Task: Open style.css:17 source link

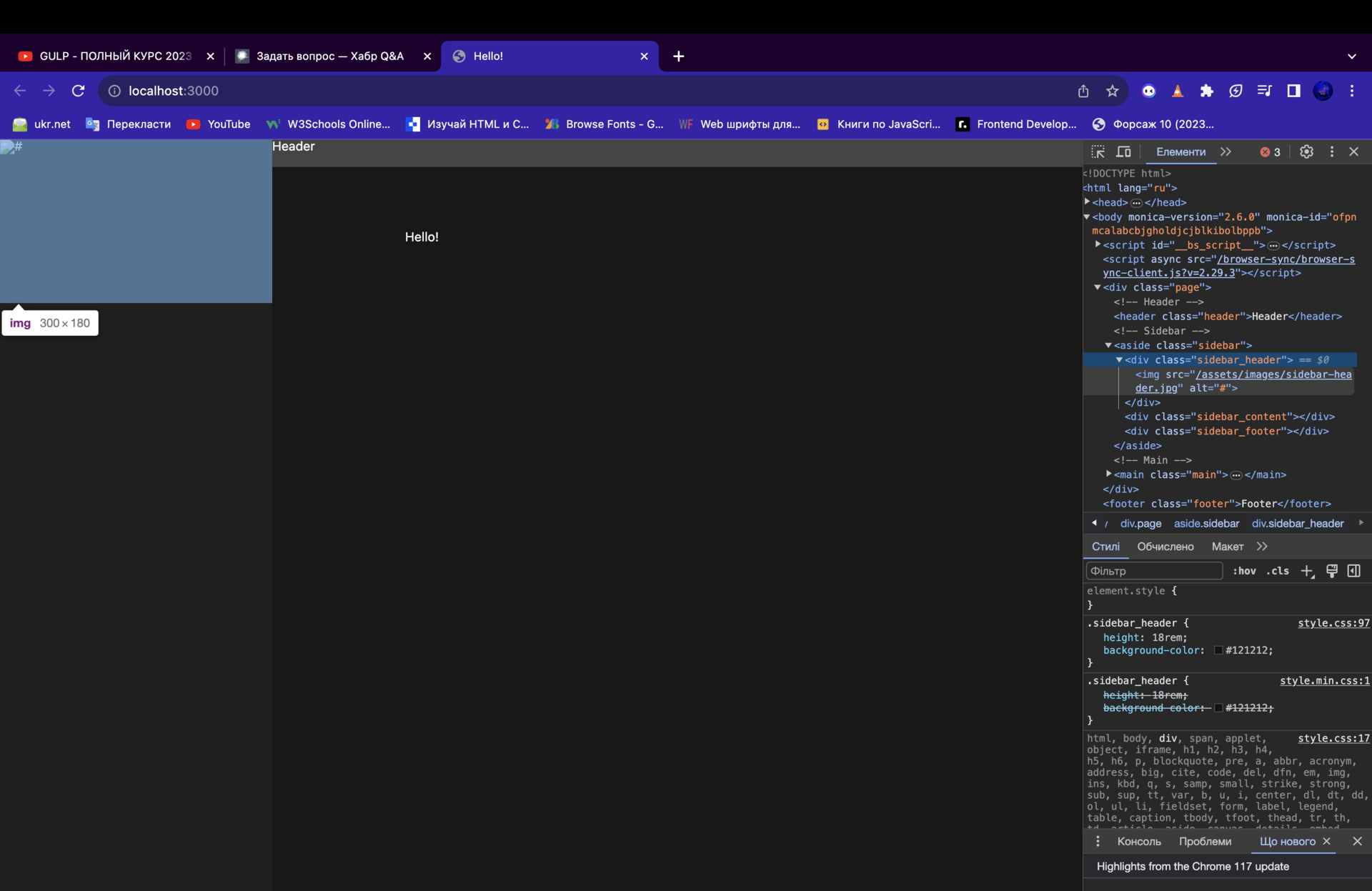Action: tap(1333, 739)
